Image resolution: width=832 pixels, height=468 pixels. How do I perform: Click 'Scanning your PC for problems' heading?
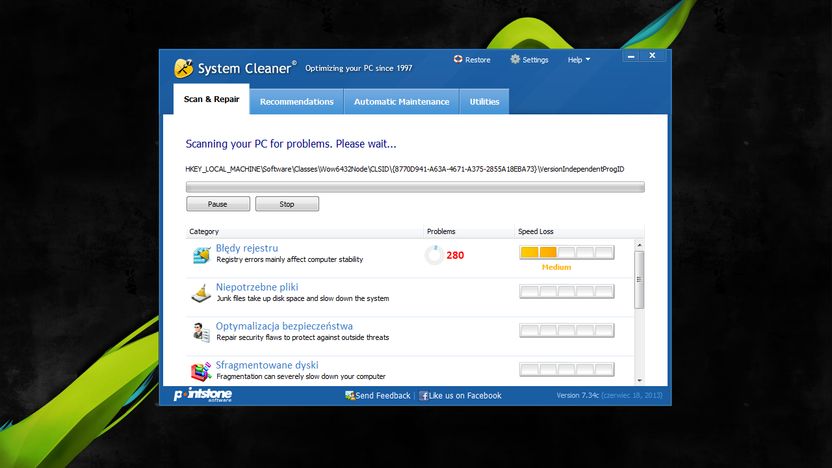tap(291, 144)
